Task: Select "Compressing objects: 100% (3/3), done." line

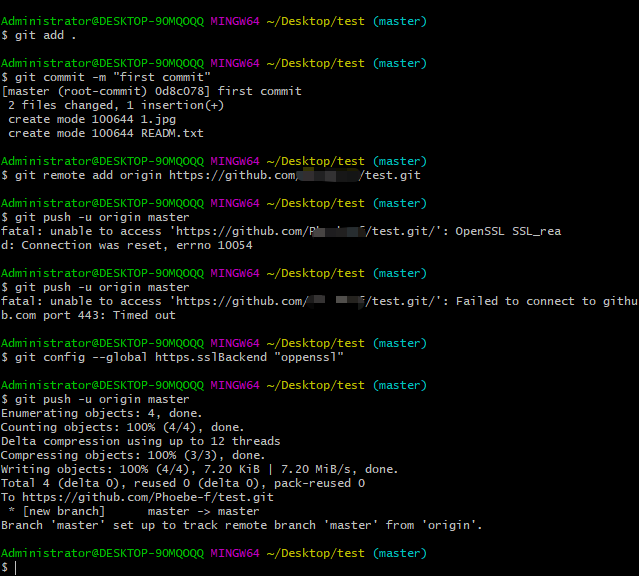Action: coord(133,455)
